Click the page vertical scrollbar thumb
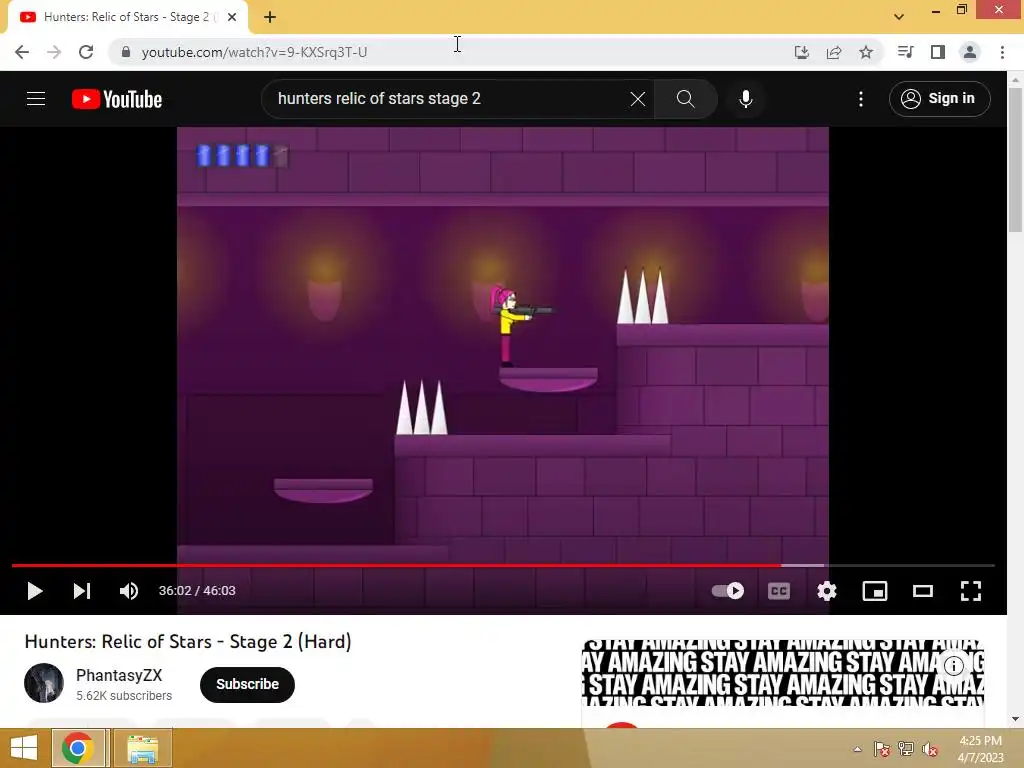1024x768 pixels. coord(1015,159)
